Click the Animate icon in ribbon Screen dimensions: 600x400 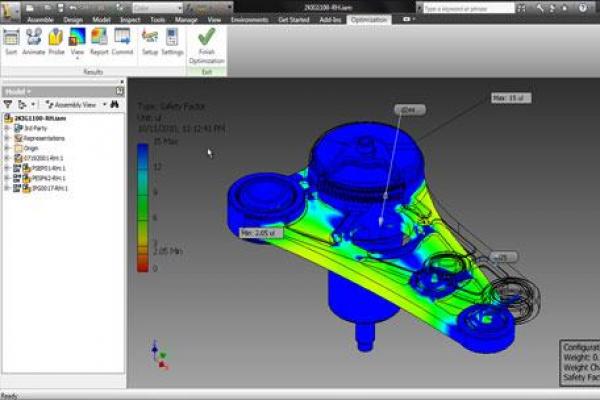pyautogui.click(x=33, y=40)
